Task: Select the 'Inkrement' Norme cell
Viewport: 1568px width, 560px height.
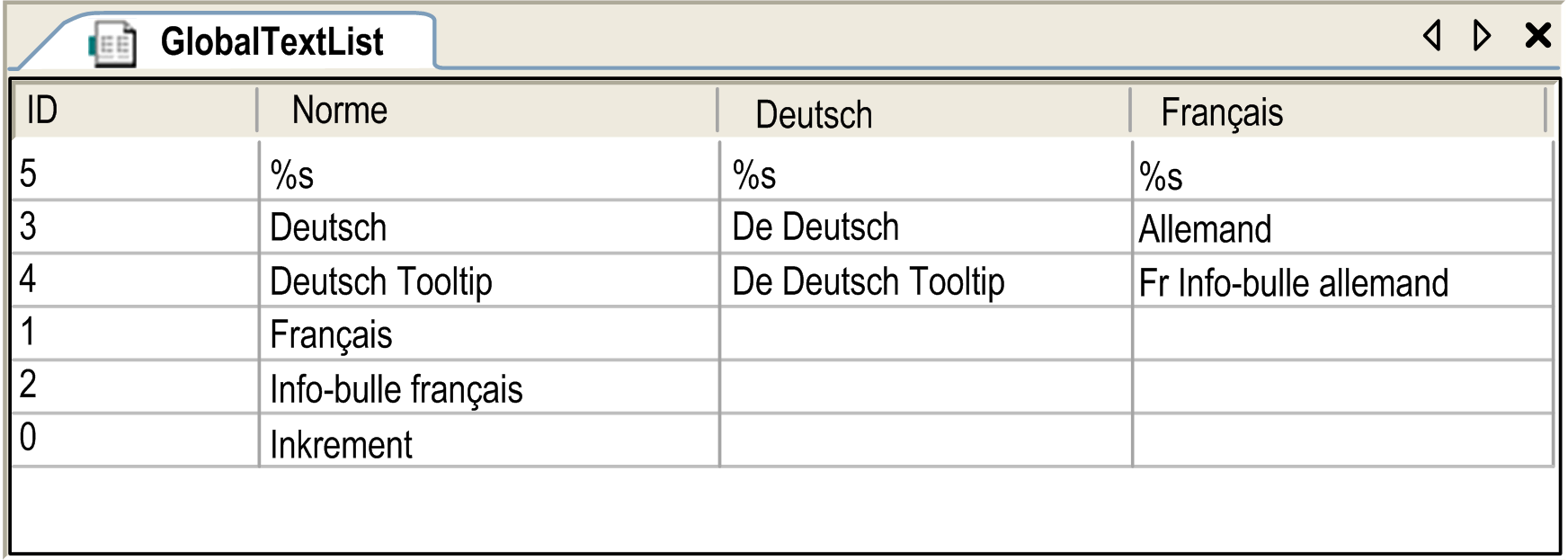Action: (489, 440)
